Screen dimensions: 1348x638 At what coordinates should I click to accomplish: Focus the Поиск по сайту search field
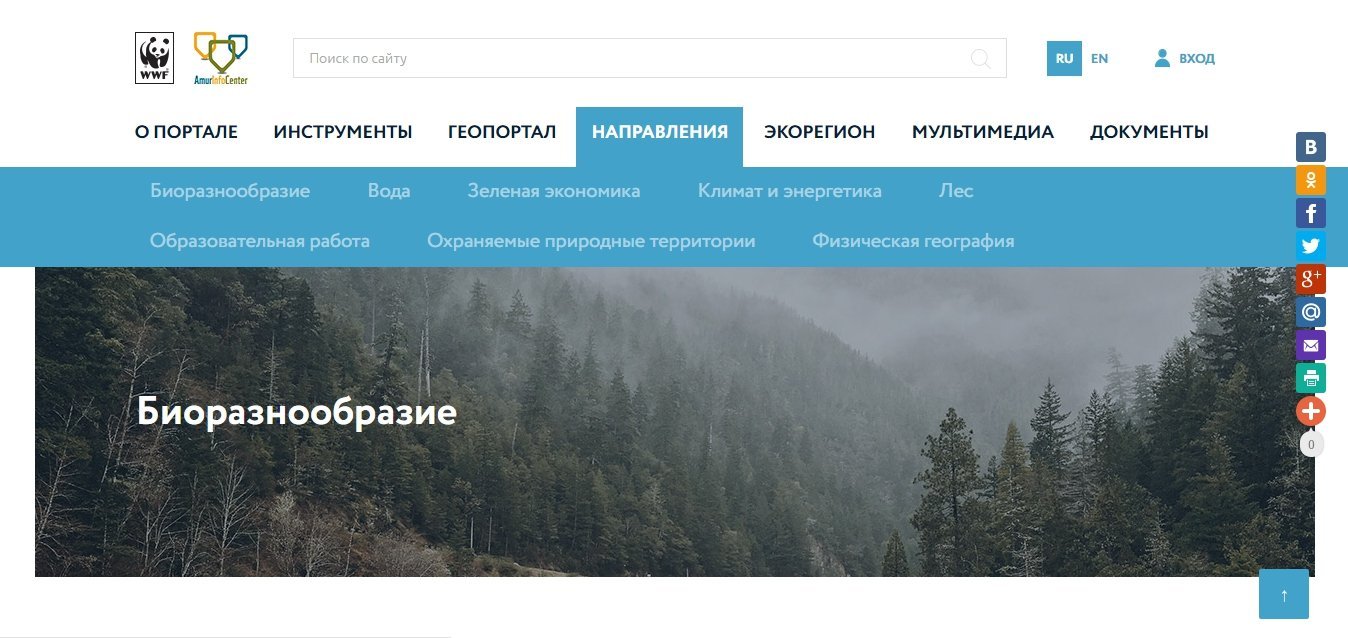pyautogui.click(x=650, y=58)
